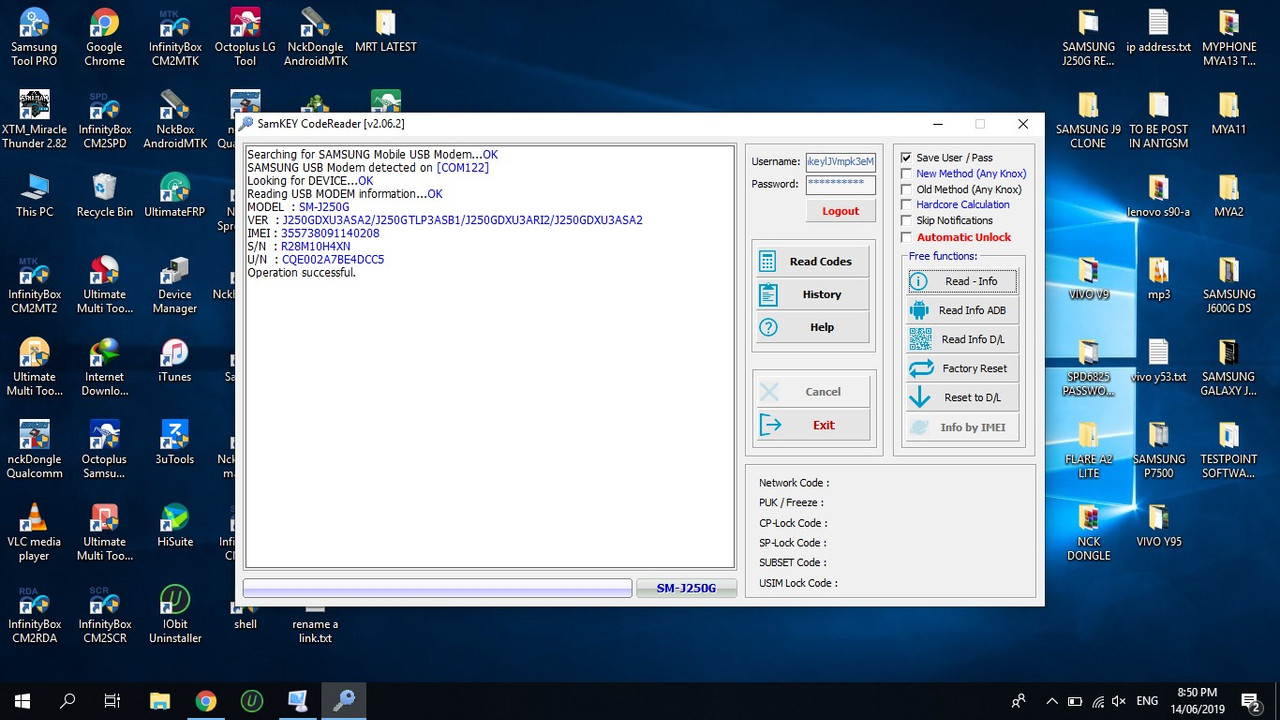
Task: Enable Old Method (Any Knox) checkbox
Action: click(x=906, y=189)
